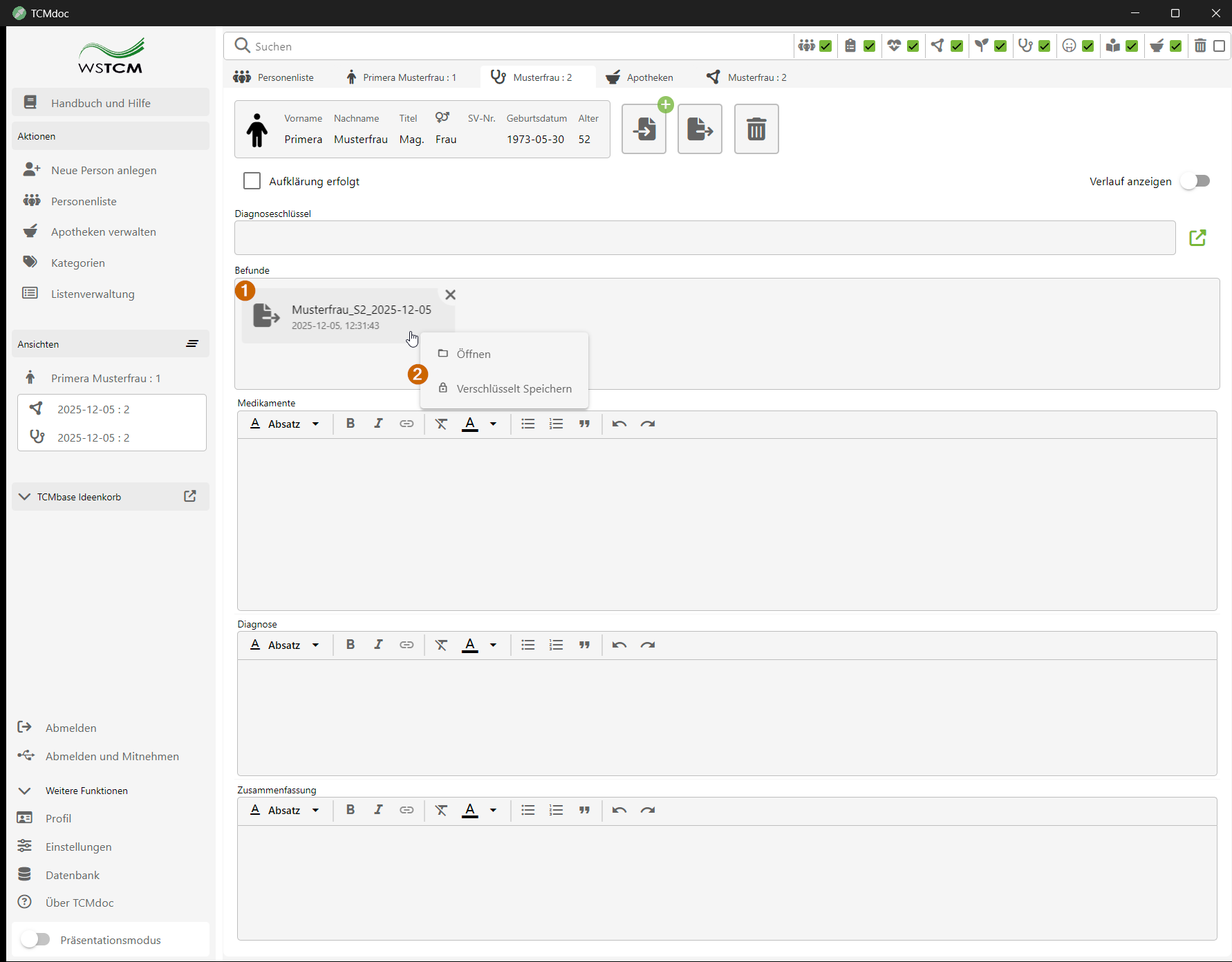Open Absatz style dropdown in Medikamente
Screen dimensions: 1232x962
285,424
